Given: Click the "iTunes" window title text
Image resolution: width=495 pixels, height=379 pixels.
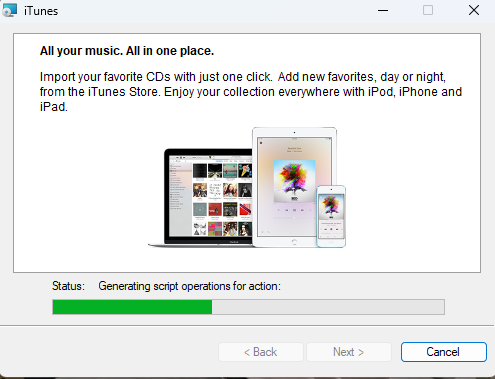Looking at the screenshot, I should click(41, 11).
